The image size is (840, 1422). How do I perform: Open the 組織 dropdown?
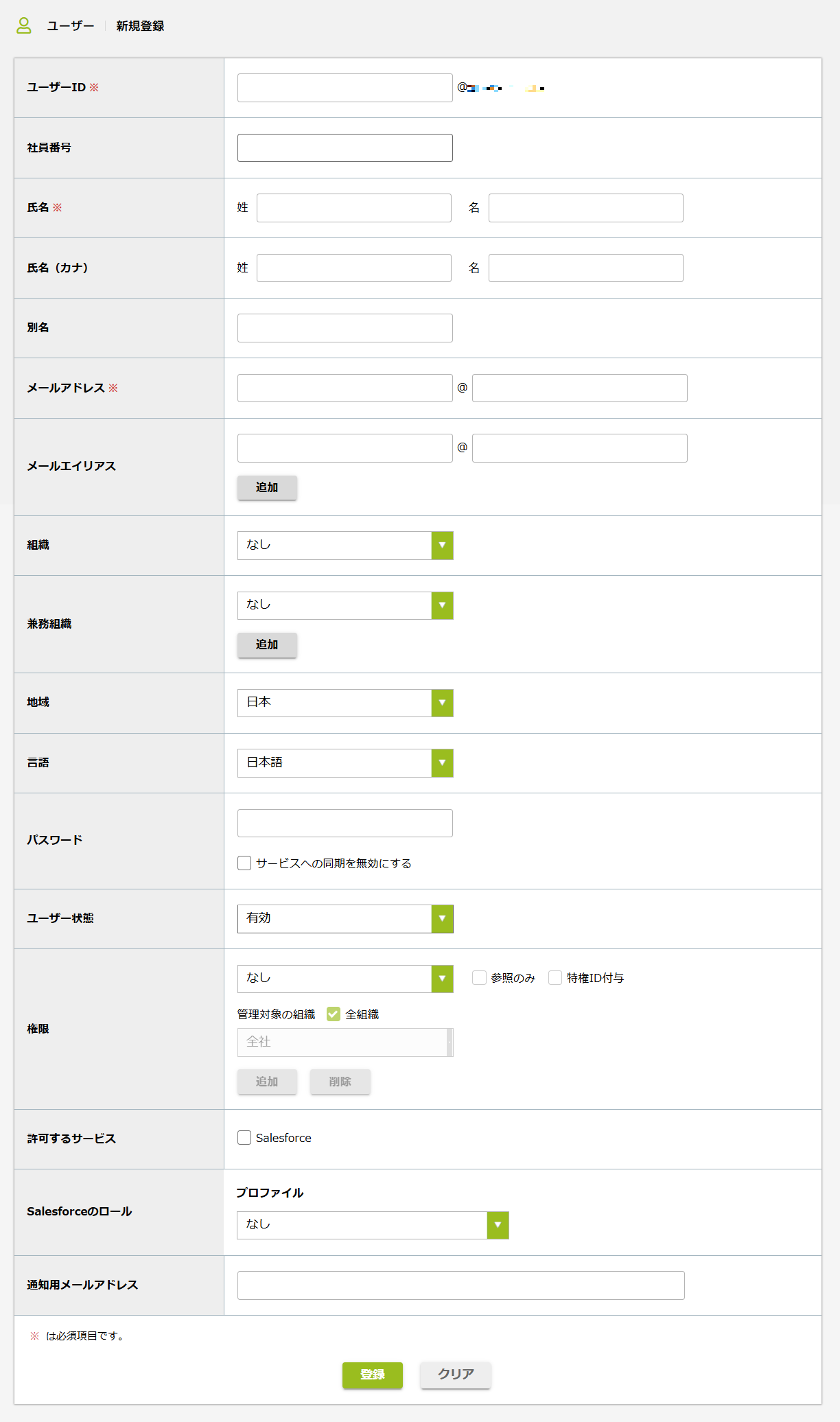[345, 546]
